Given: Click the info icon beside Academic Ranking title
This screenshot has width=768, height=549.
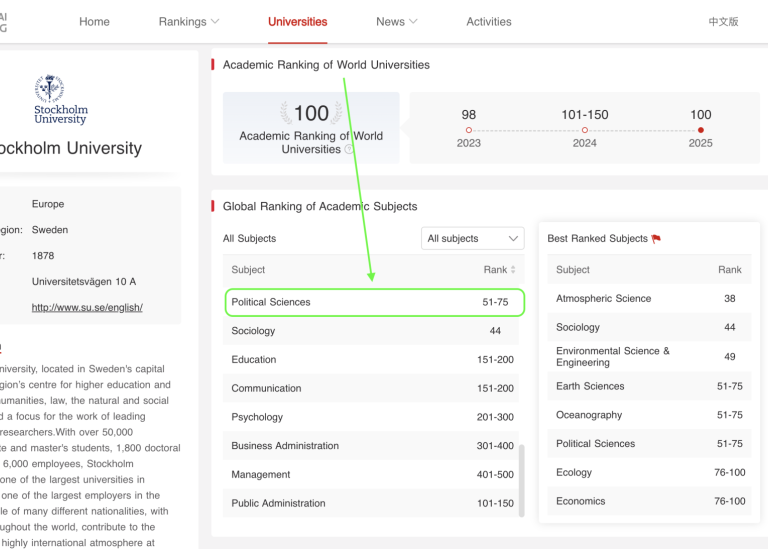Looking at the screenshot, I should point(349,150).
